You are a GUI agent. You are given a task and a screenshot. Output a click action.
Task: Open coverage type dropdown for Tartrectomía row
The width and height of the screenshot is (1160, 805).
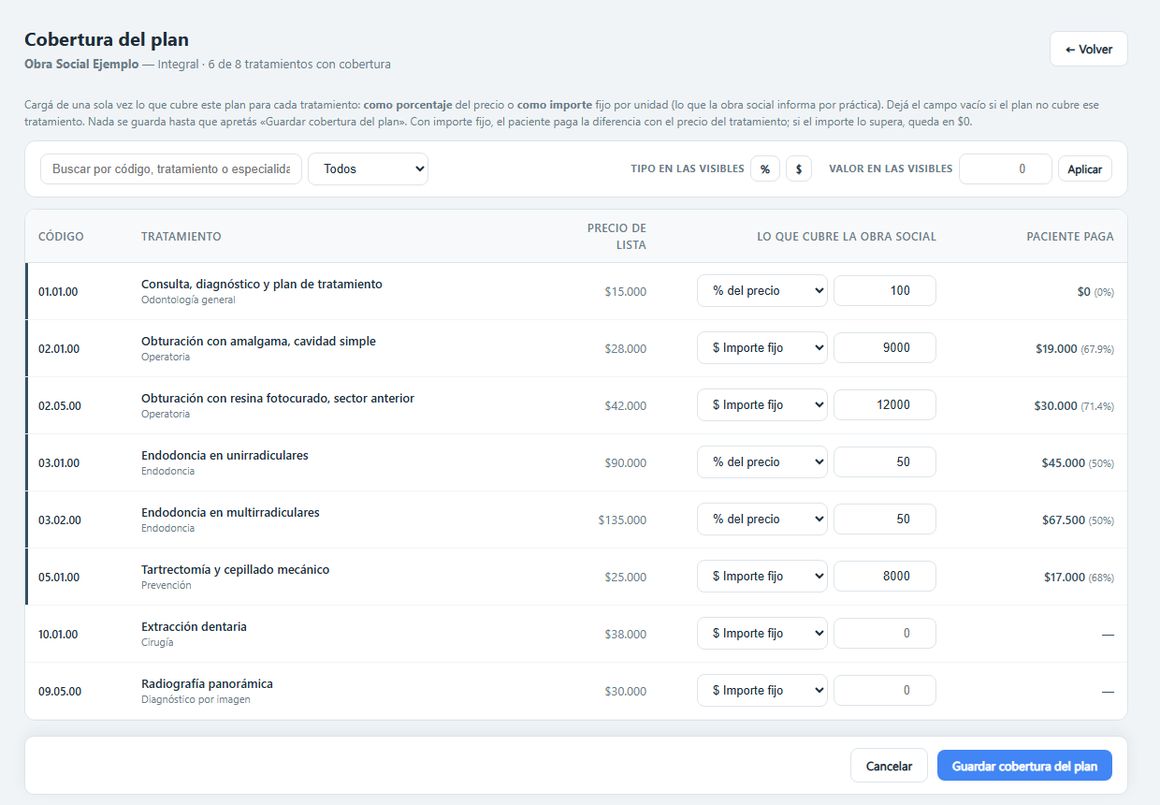tap(762, 576)
